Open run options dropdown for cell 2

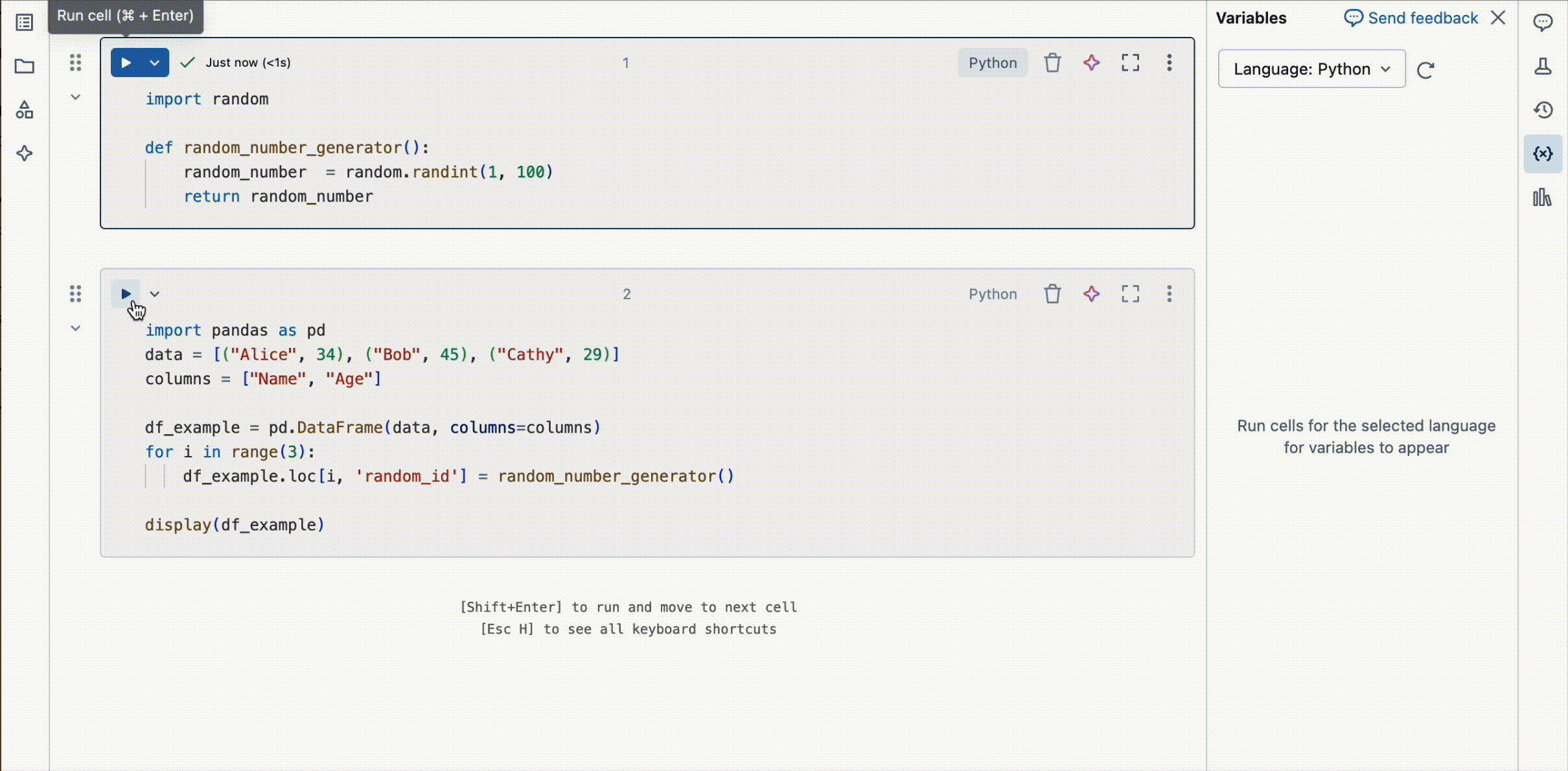155,293
